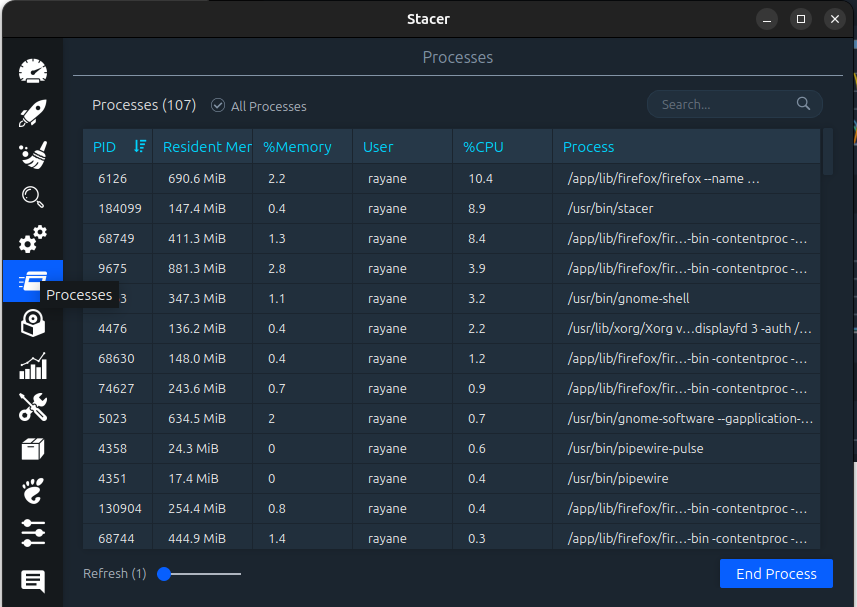Select the /usr/bin/gnome-shell process row
This screenshot has height=607, width=857.
(x=451, y=299)
